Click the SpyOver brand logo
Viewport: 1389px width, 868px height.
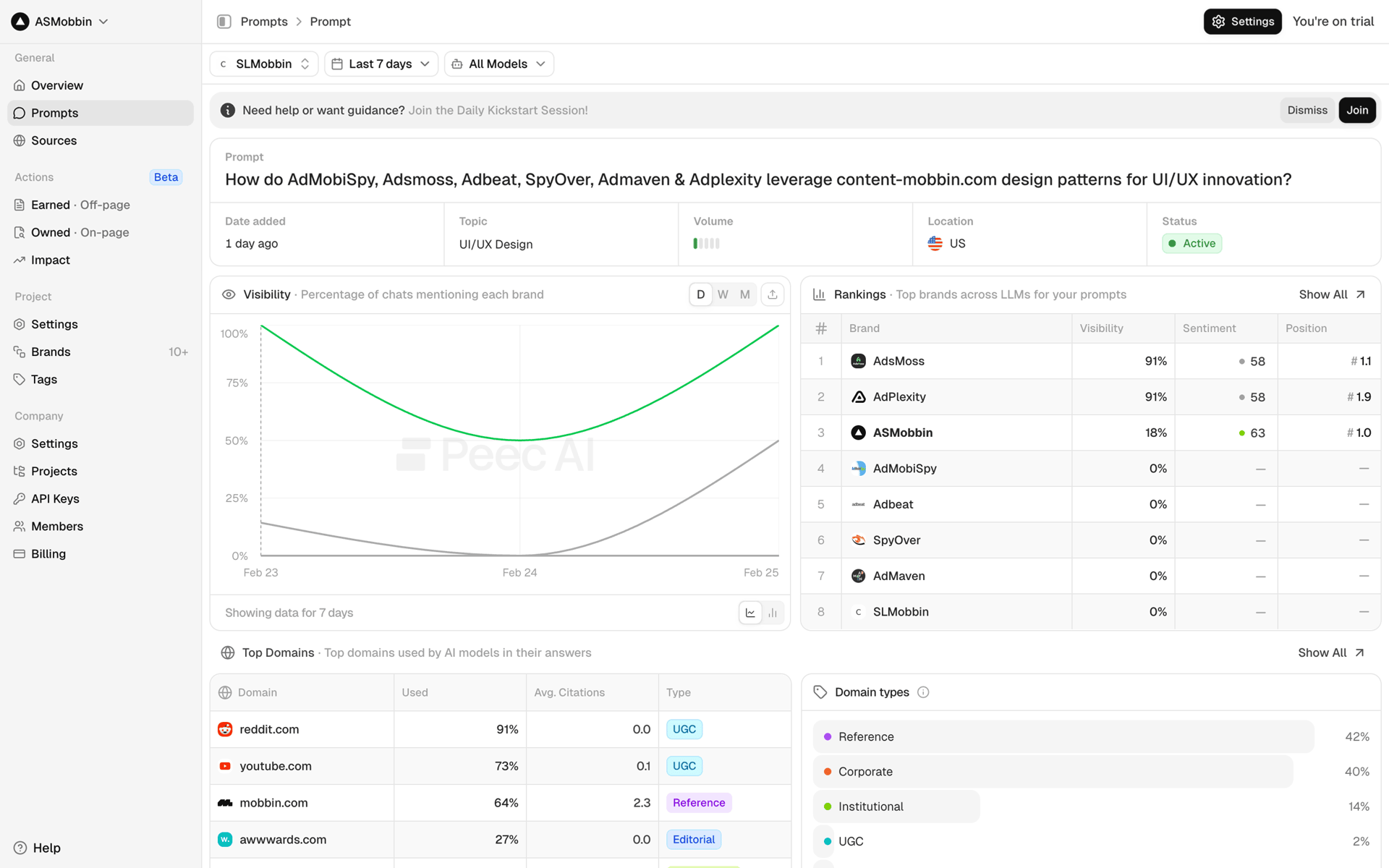click(x=859, y=540)
